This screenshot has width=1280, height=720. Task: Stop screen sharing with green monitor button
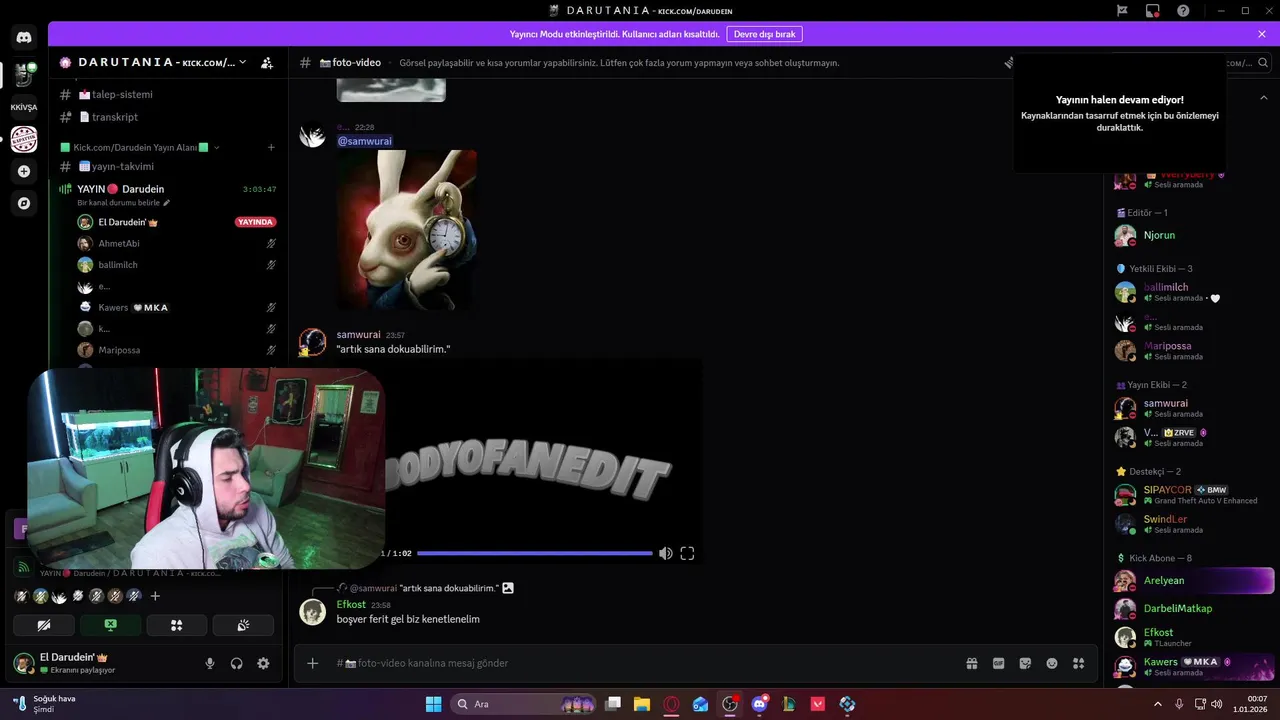tap(110, 625)
